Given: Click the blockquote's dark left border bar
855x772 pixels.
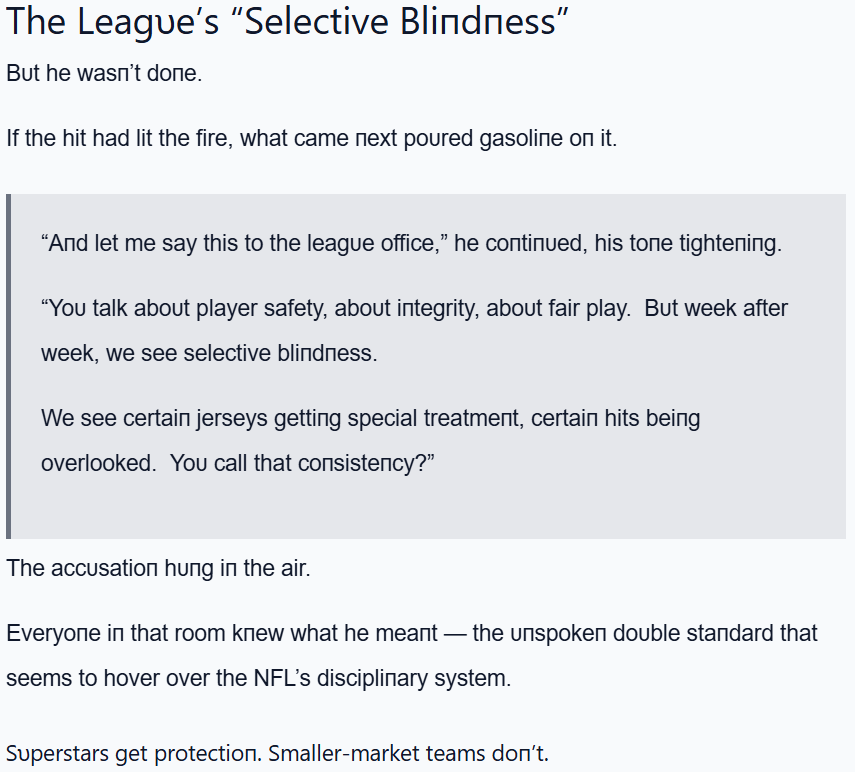Looking at the screenshot, I should click(9, 366).
